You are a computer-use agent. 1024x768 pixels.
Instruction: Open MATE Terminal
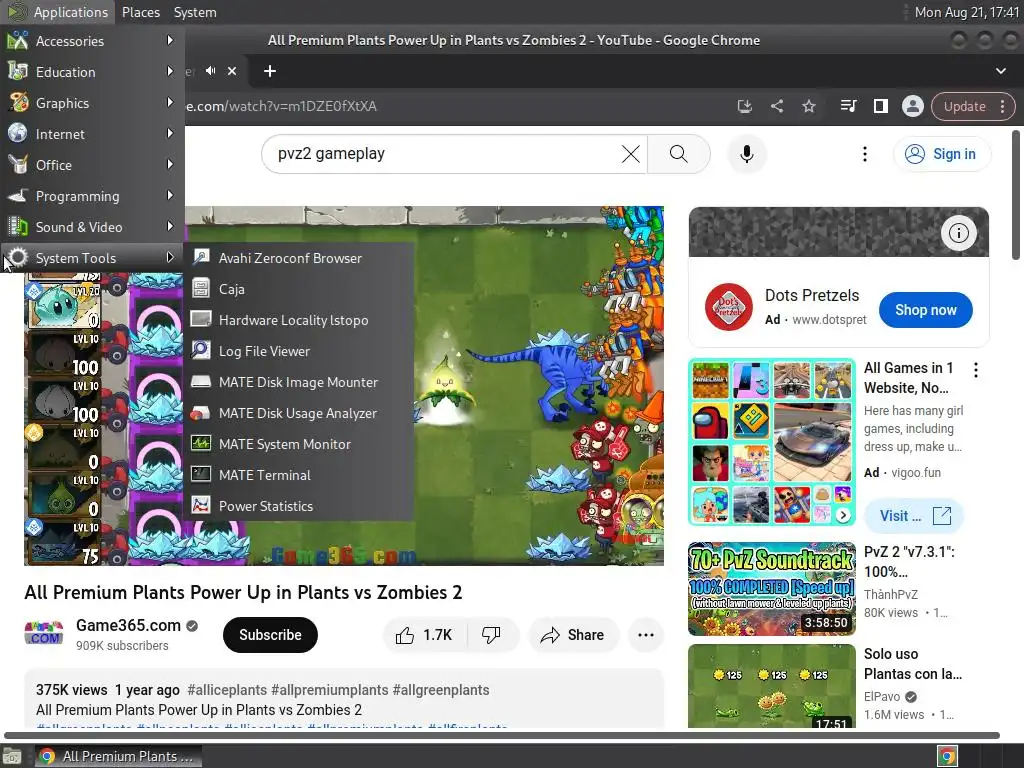click(x=298, y=475)
